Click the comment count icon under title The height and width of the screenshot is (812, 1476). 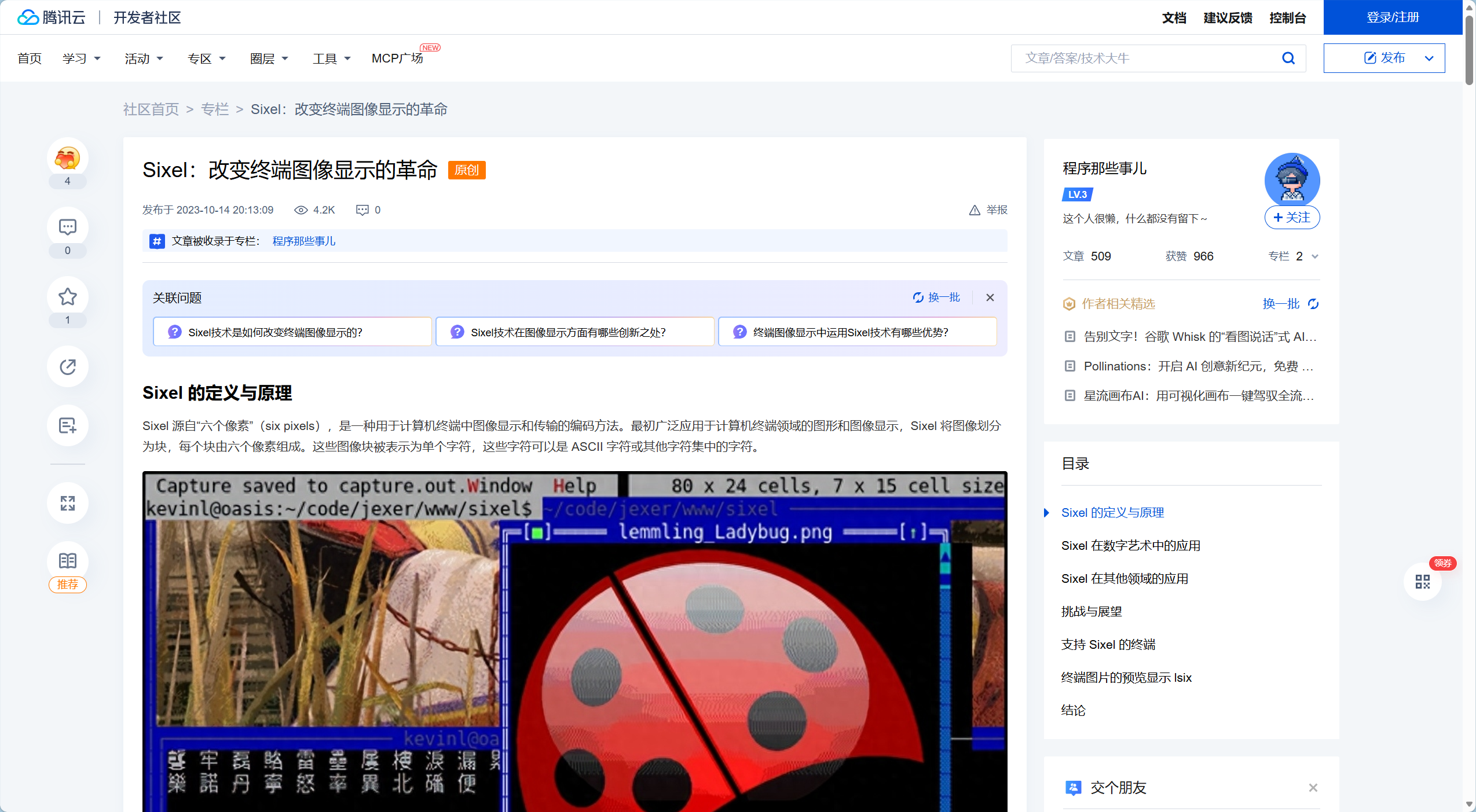(x=362, y=210)
